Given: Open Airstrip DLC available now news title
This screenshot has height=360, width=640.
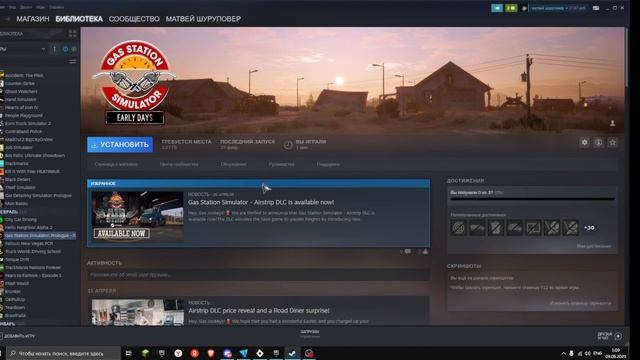Looking at the screenshot, I should pyautogui.click(x=261, y=202).
